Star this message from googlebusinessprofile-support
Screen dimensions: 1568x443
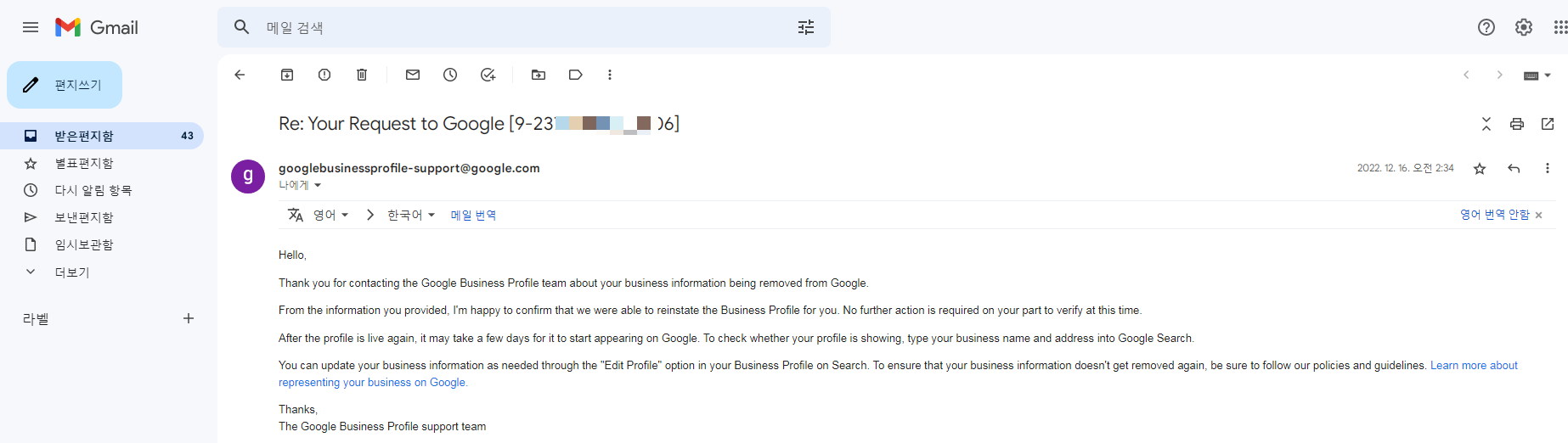[x=1480, y=169]
